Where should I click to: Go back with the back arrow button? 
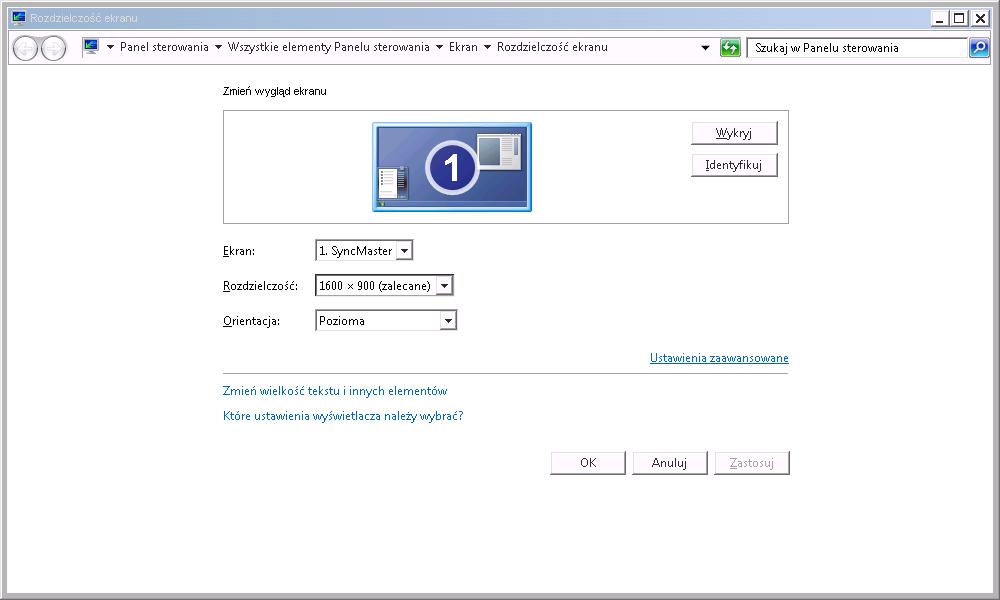pos(26,48)
